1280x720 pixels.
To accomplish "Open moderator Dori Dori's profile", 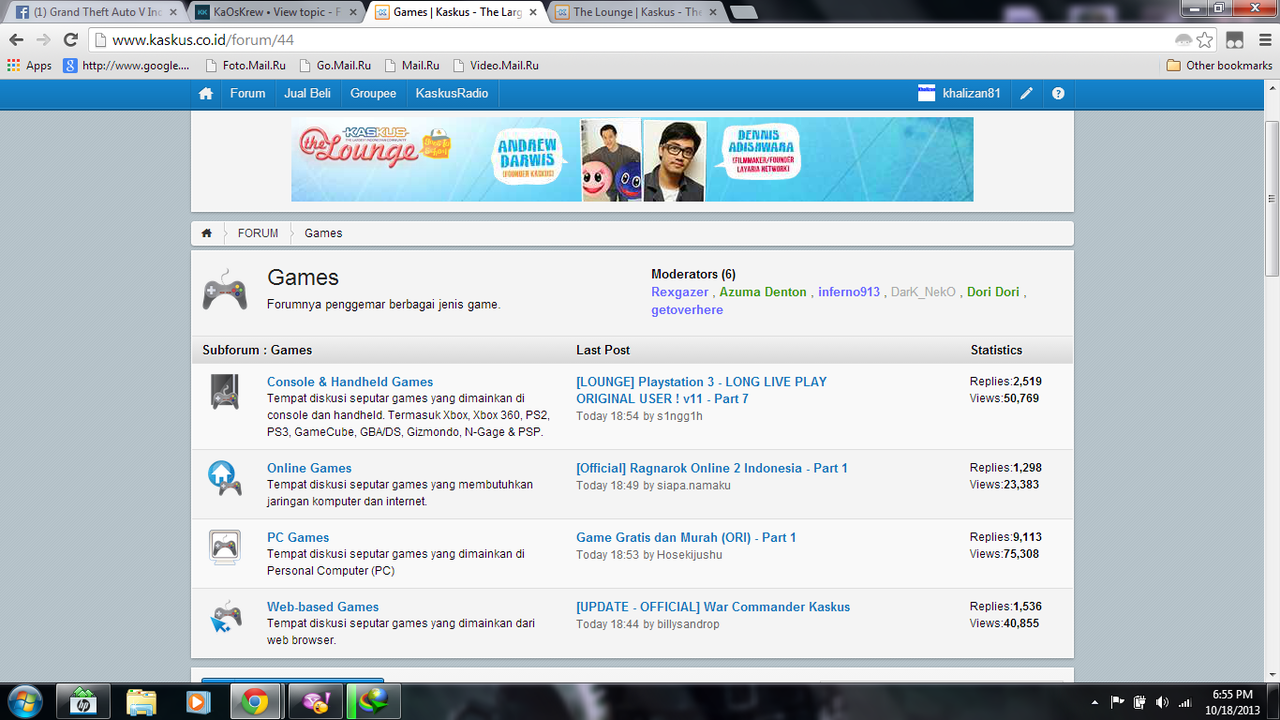I will tap(993, 292).
